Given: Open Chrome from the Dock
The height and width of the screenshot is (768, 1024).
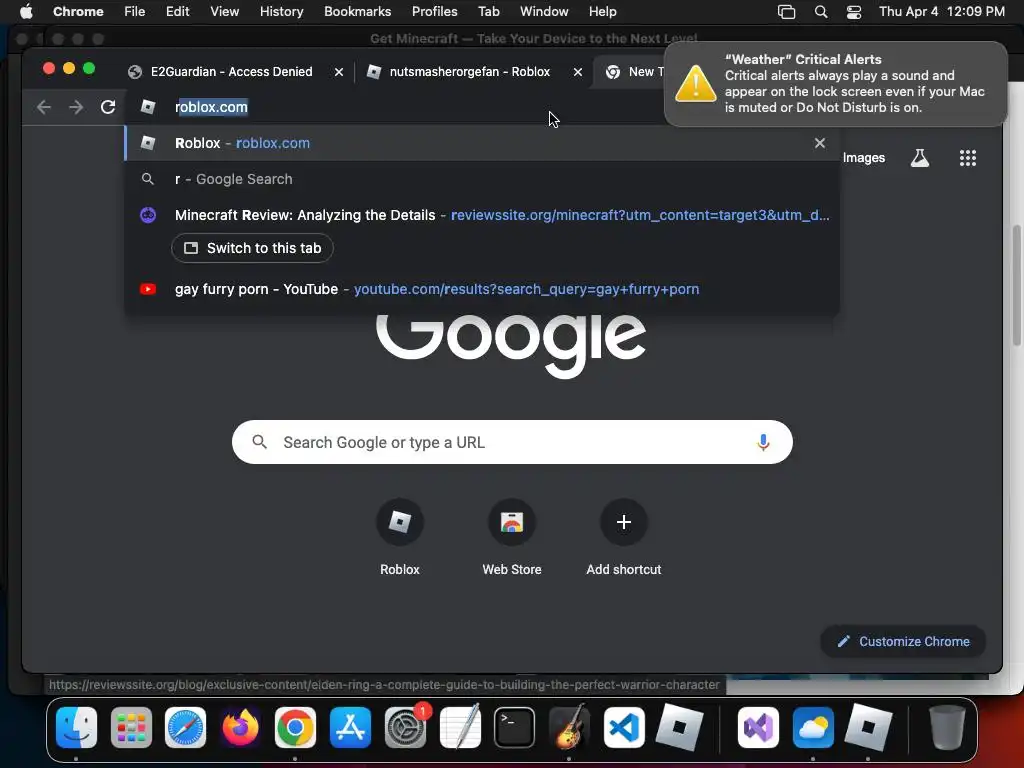Looking at the screenshot, I should click(x=295, y=727).
